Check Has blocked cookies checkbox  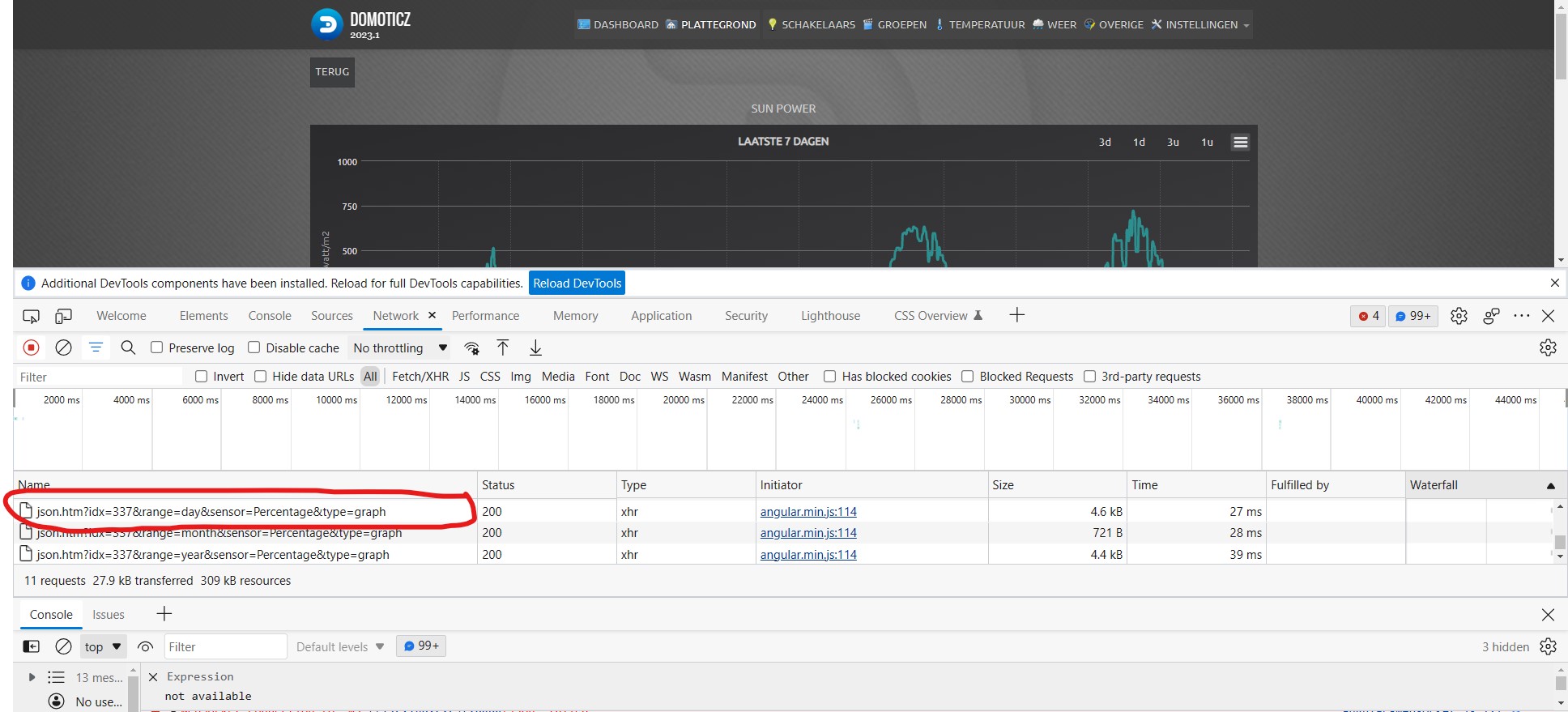(829, 376)
